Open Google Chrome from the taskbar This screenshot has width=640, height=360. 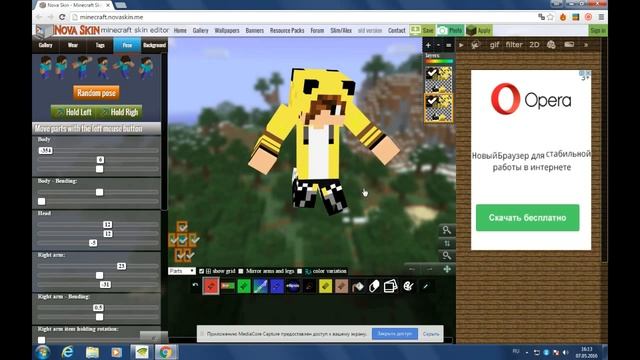[165, 351]
